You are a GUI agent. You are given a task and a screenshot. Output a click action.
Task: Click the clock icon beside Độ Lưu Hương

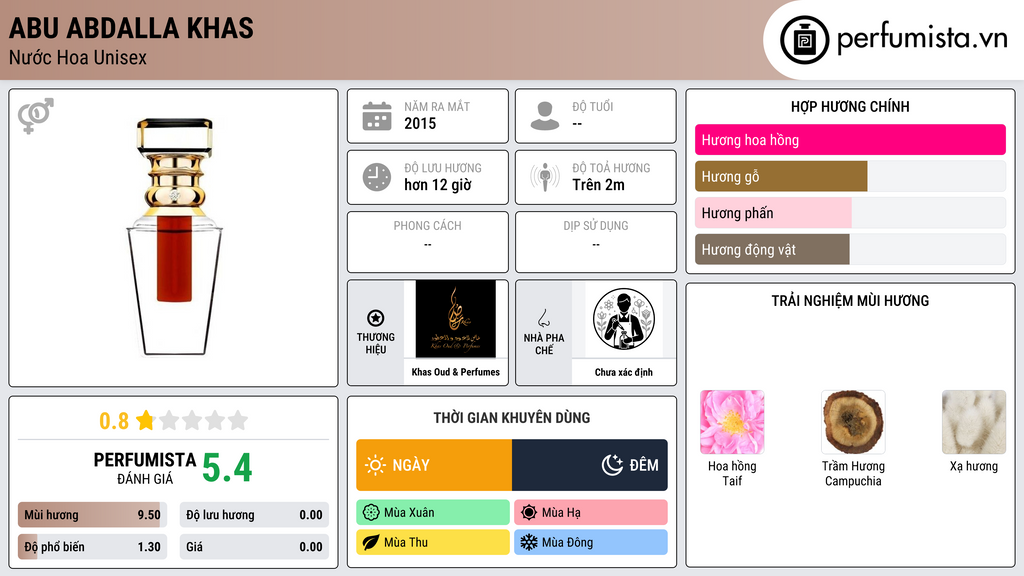coord(377,177)
